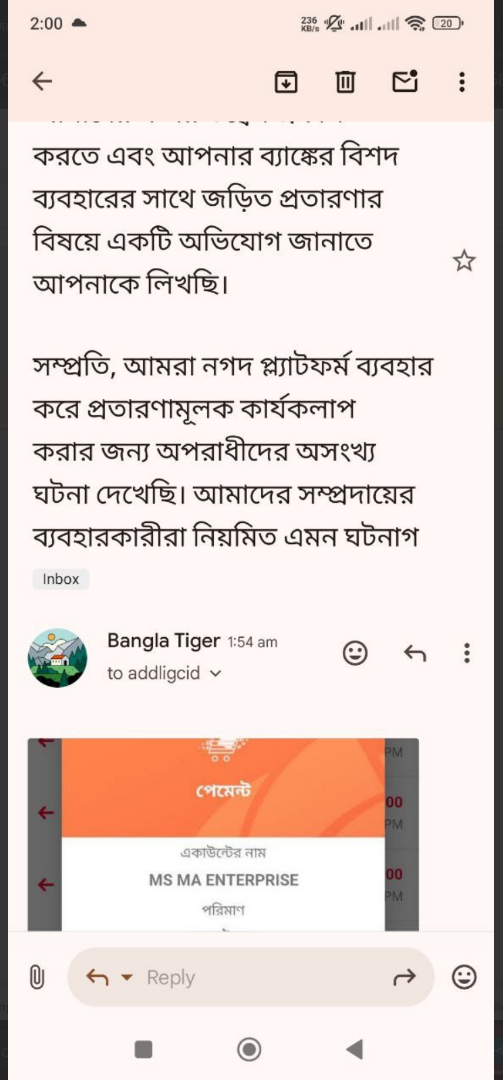
Task: Tap Android home navigation button
Action: tap(249, 1049)
